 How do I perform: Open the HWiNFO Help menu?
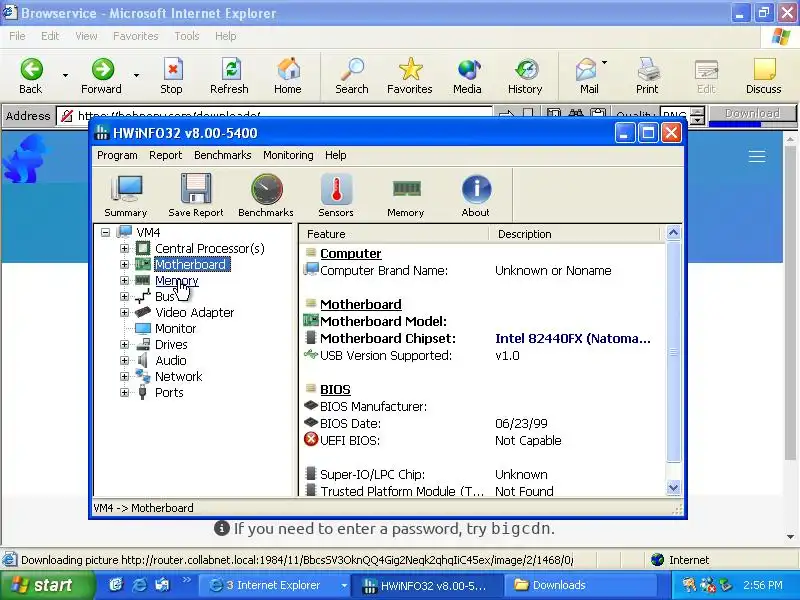point(336,155)
